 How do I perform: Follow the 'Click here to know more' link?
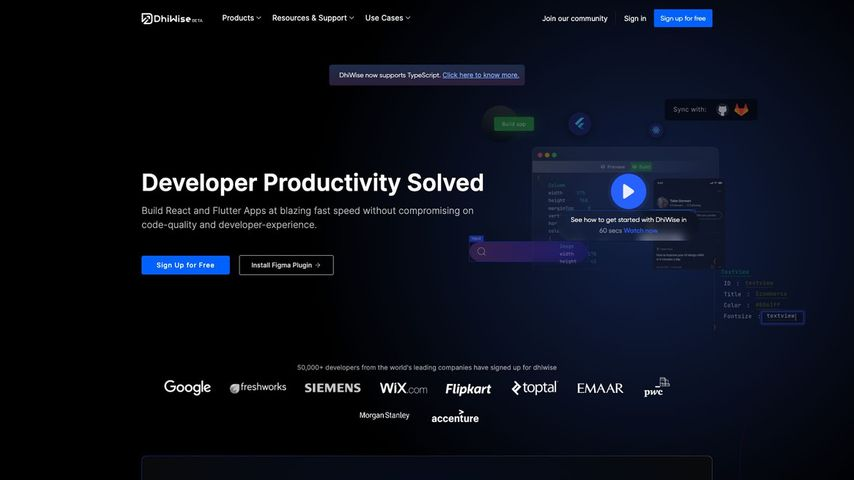[480, 75]
